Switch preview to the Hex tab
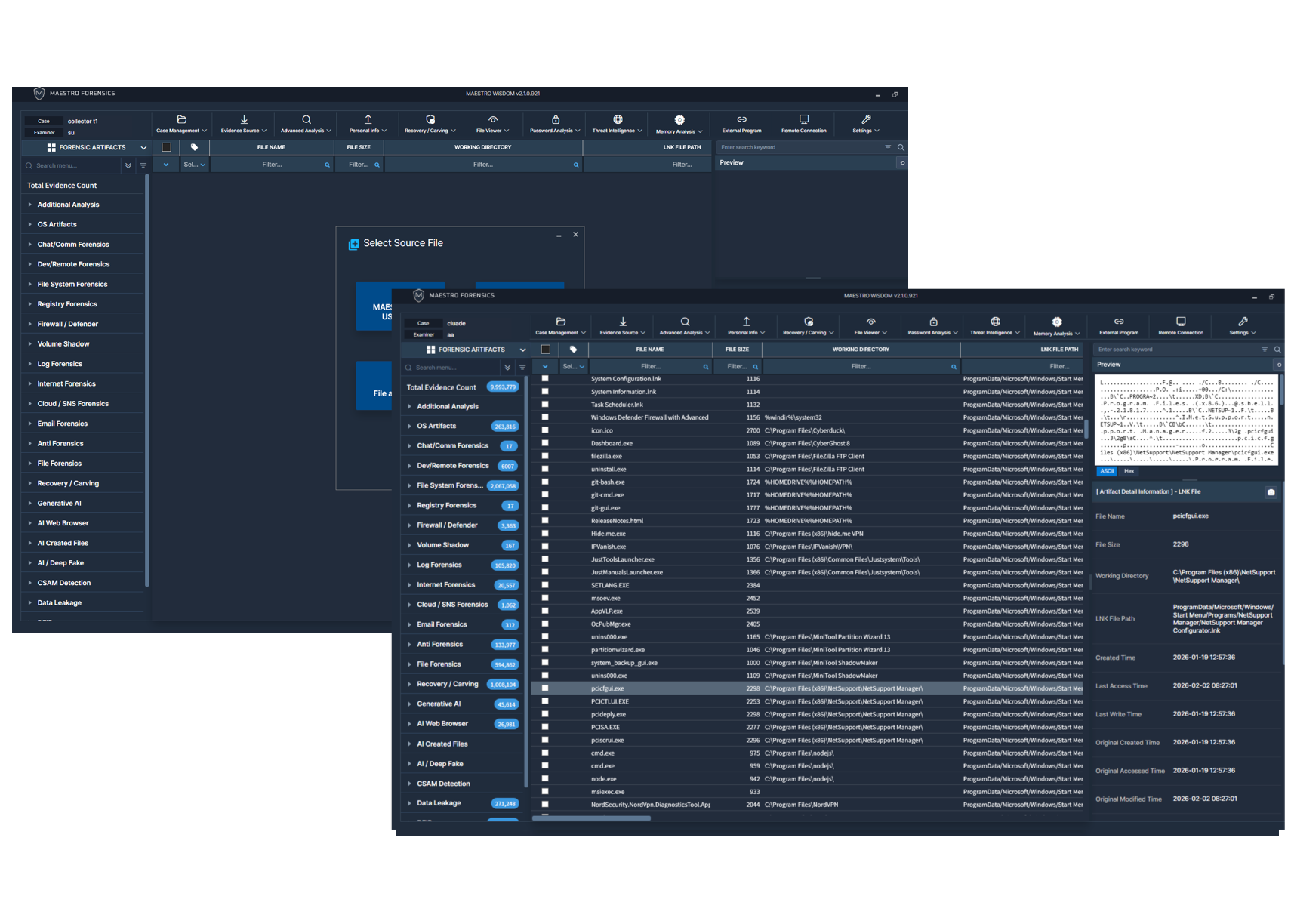 point(1129,471)
